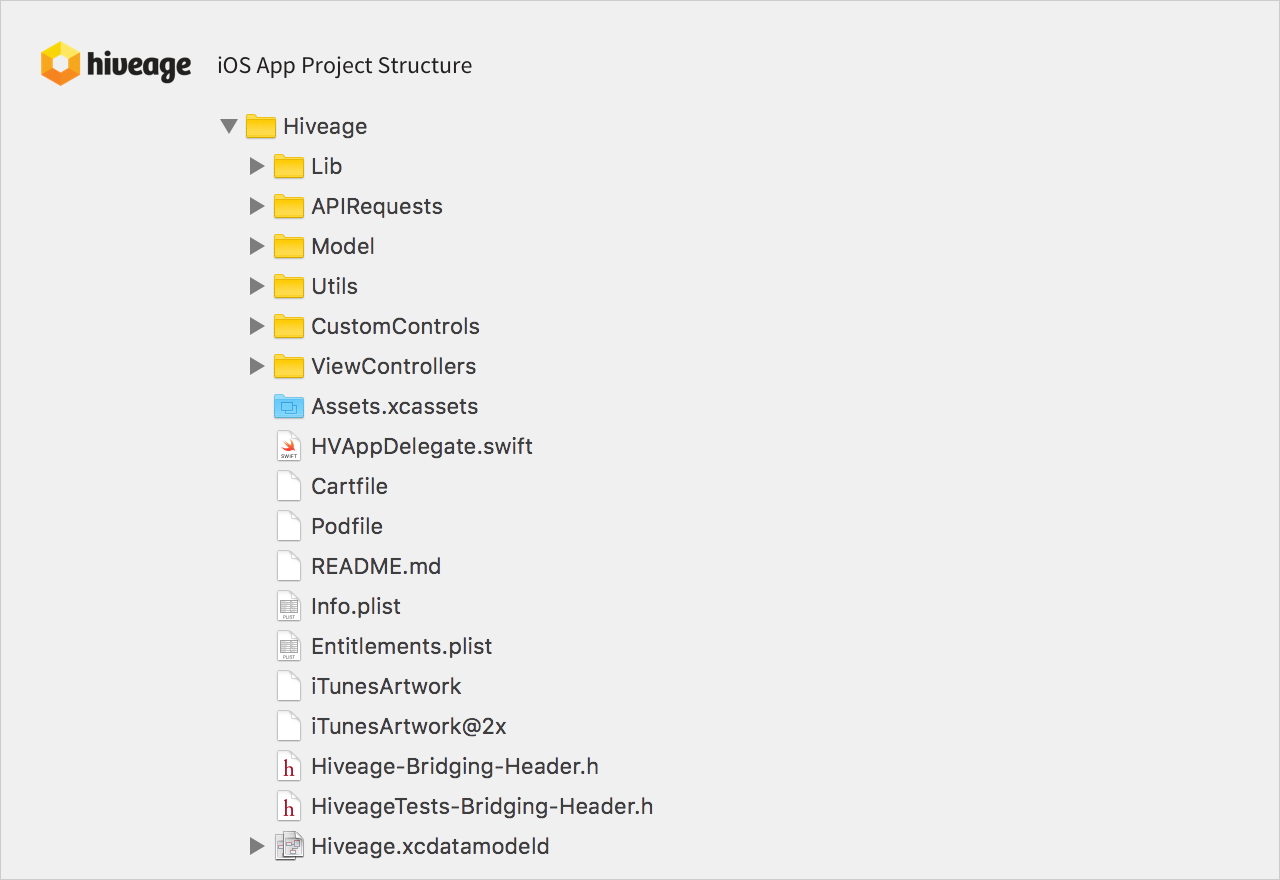Select the APIRequests folder label
This screenshot has width=1280, height=880.
pyautogui.click(x=377, y=206)
